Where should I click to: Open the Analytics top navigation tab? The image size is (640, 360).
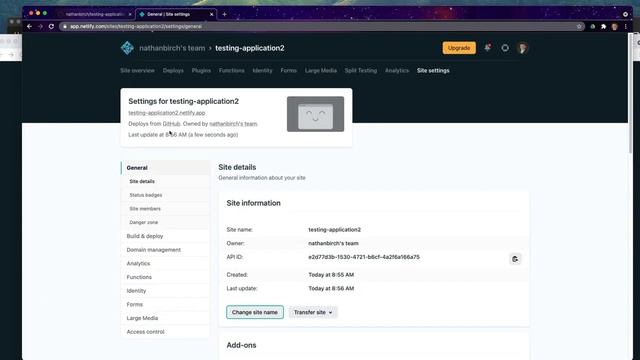(397, 70)
